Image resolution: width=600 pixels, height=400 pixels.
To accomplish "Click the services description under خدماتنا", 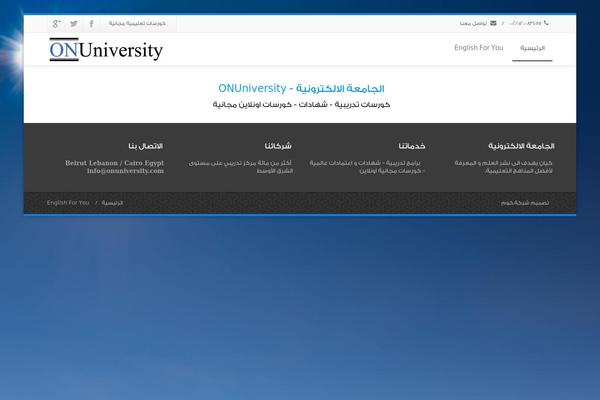I will tap(367, 167).
